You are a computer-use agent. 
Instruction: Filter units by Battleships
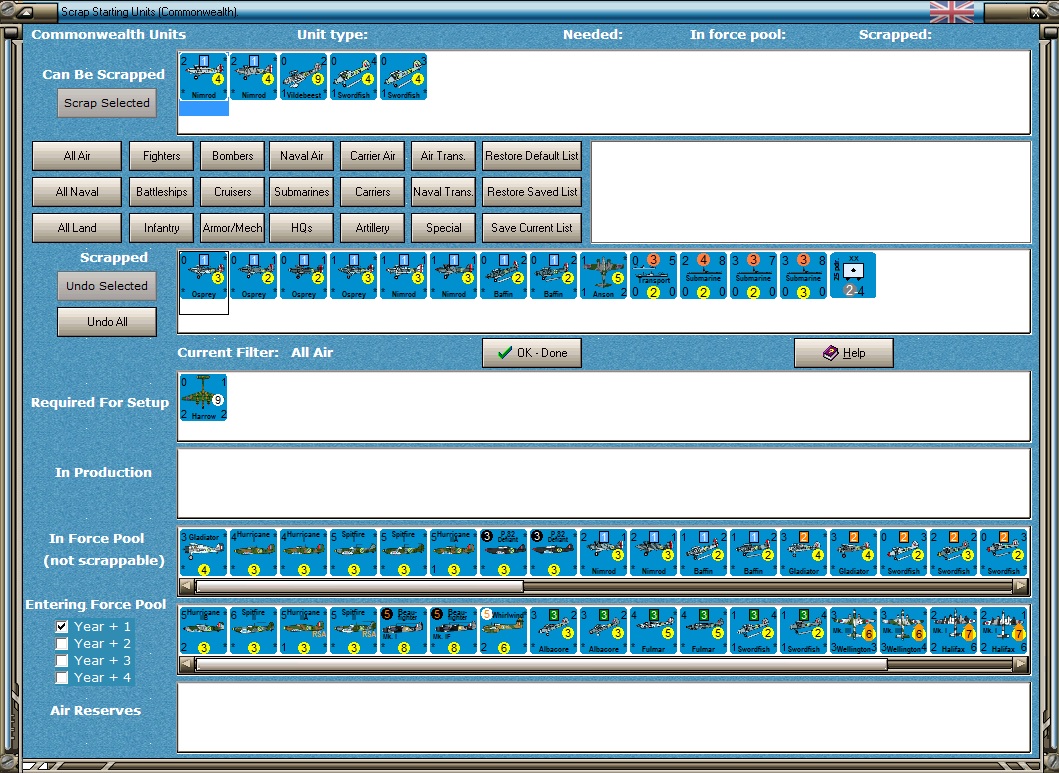click(x=161, y=192)
